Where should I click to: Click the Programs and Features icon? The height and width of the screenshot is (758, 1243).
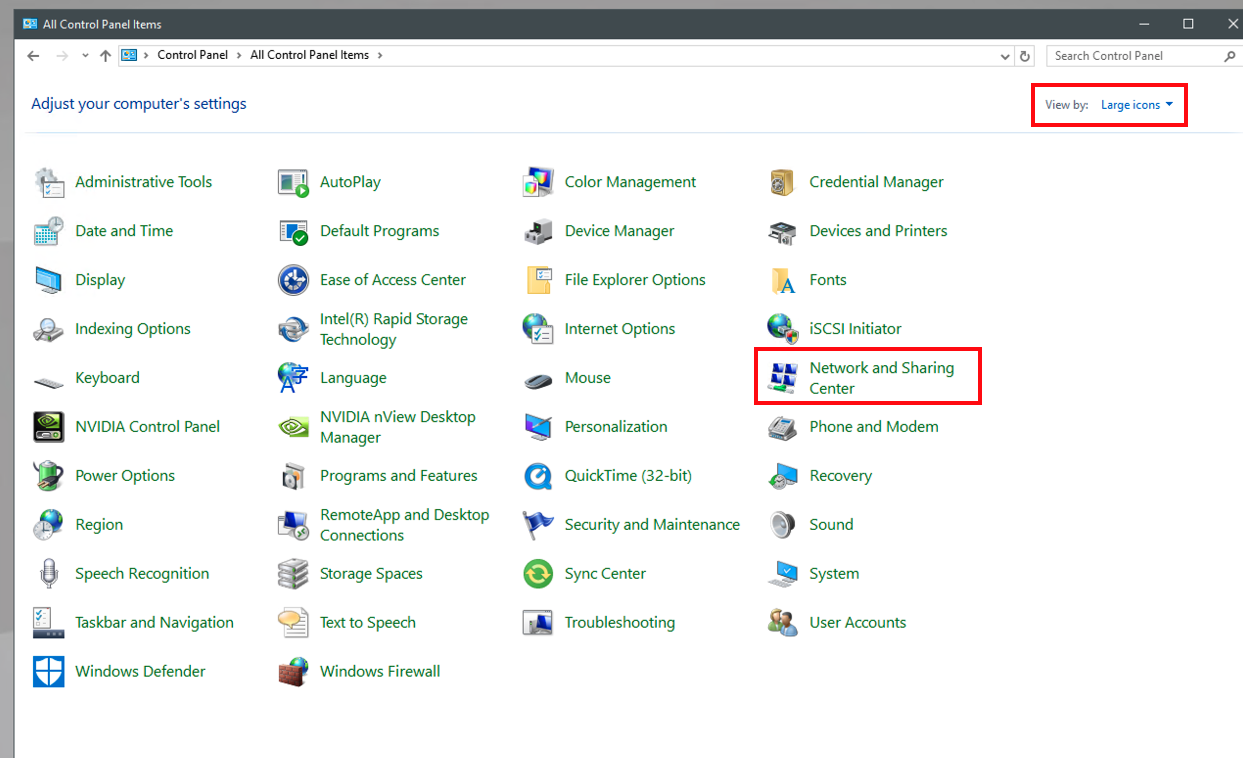click(293, 476)
